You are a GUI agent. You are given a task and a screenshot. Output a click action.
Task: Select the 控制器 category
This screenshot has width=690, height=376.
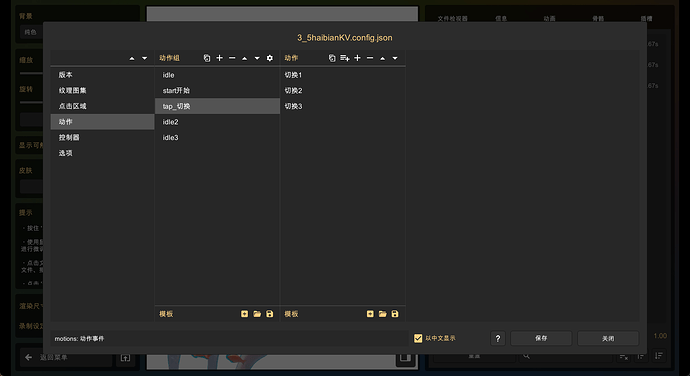[x=102, y=137]
